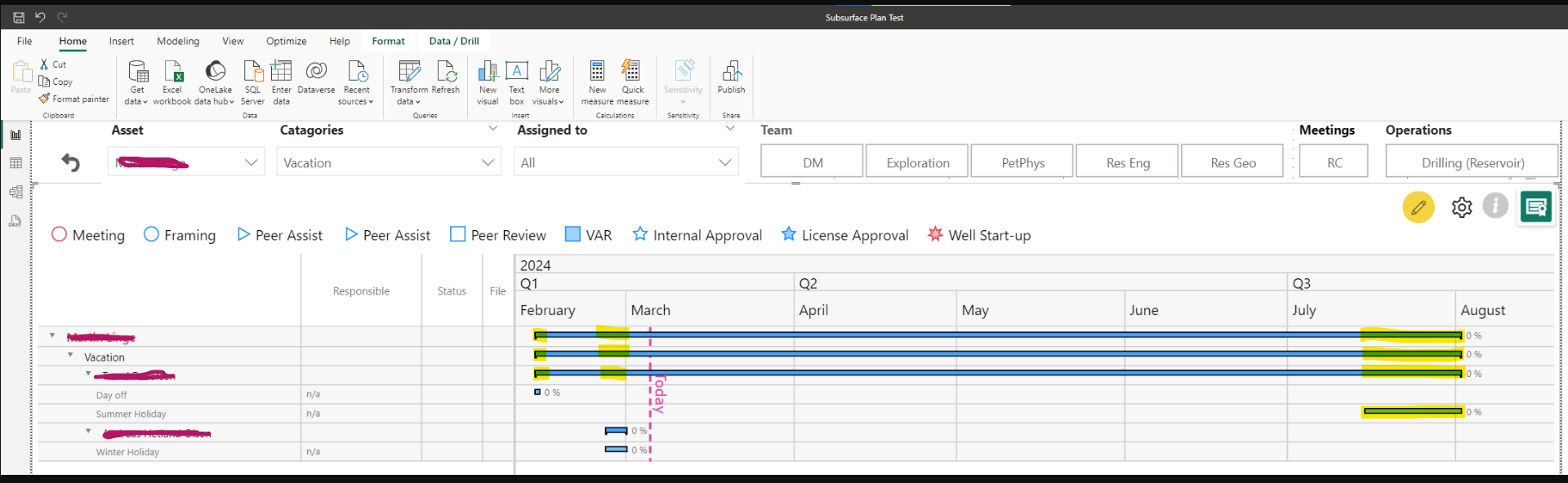Click the back arrow button on report
The width and height of the screenshot is (1568, 483).
(x=71, y=162)
